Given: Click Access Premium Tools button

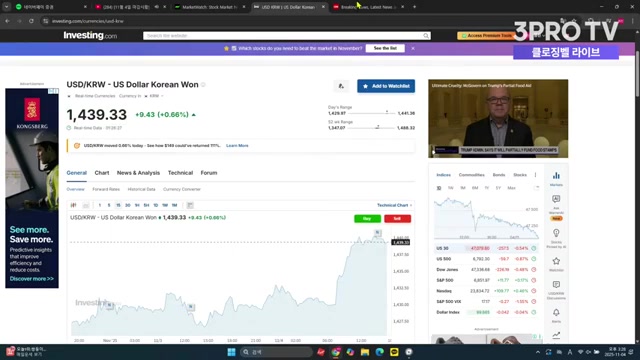Looking at the screenshot, I should point(486,36).
